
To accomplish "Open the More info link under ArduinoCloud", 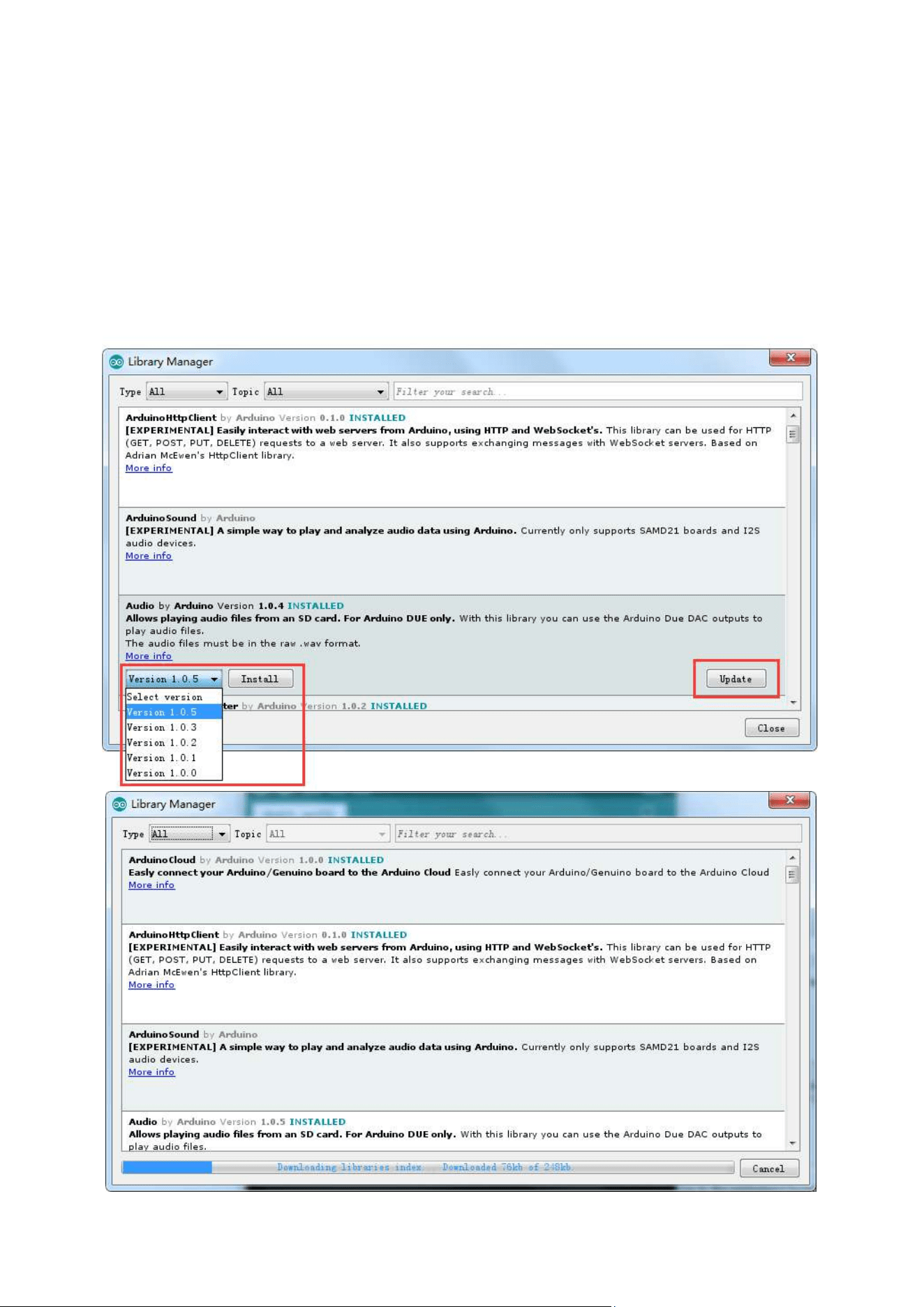I will click(x=151, y=885).
